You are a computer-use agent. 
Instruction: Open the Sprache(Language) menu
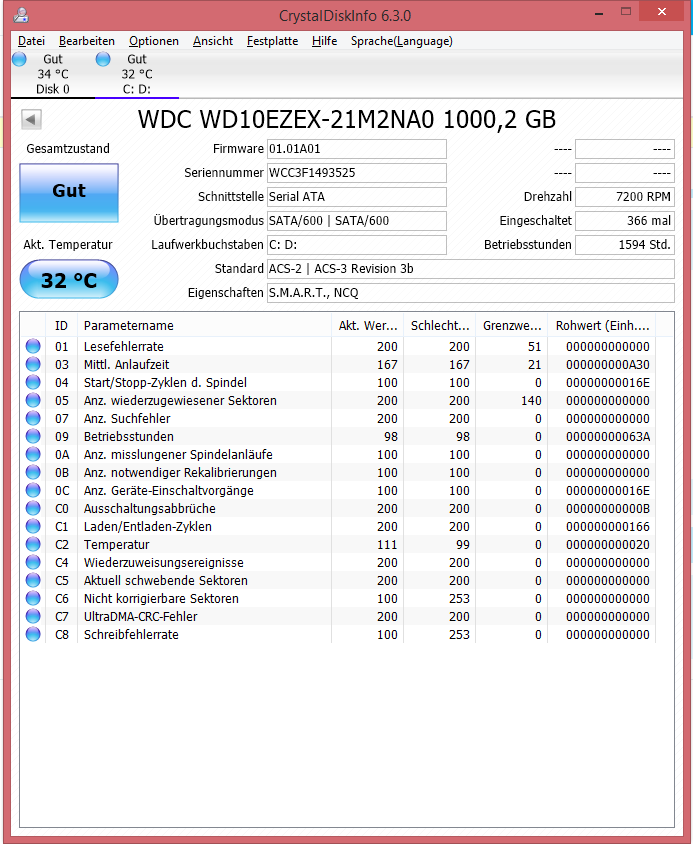click(x=401, y=41)
